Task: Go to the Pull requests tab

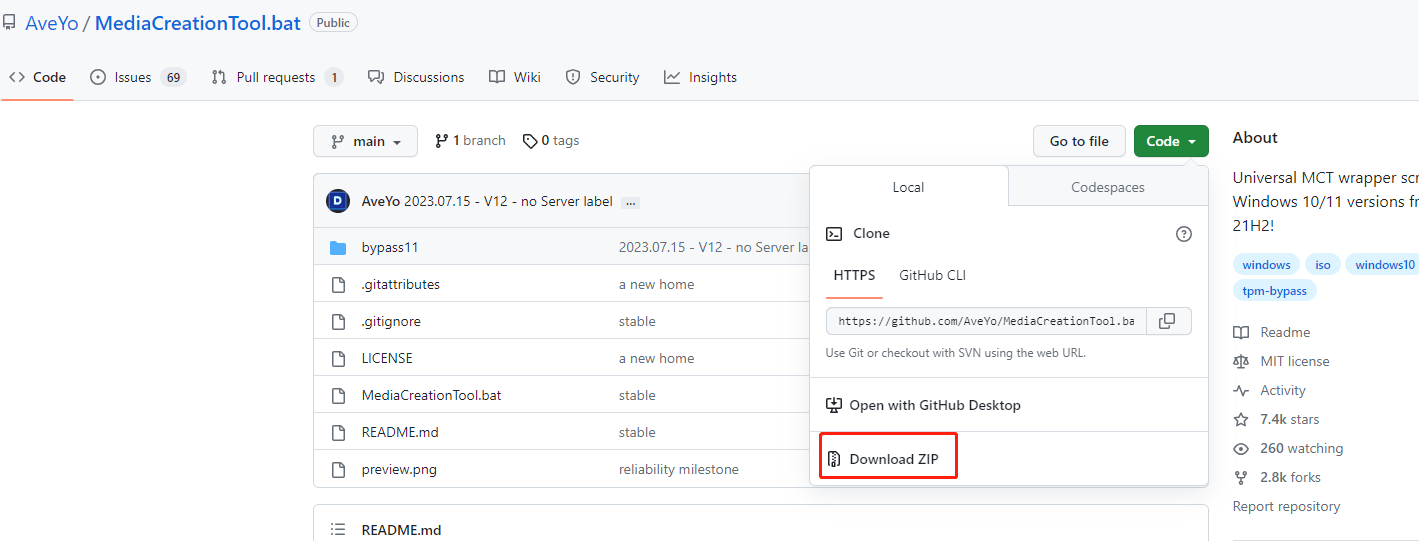Action: point(276,77)
